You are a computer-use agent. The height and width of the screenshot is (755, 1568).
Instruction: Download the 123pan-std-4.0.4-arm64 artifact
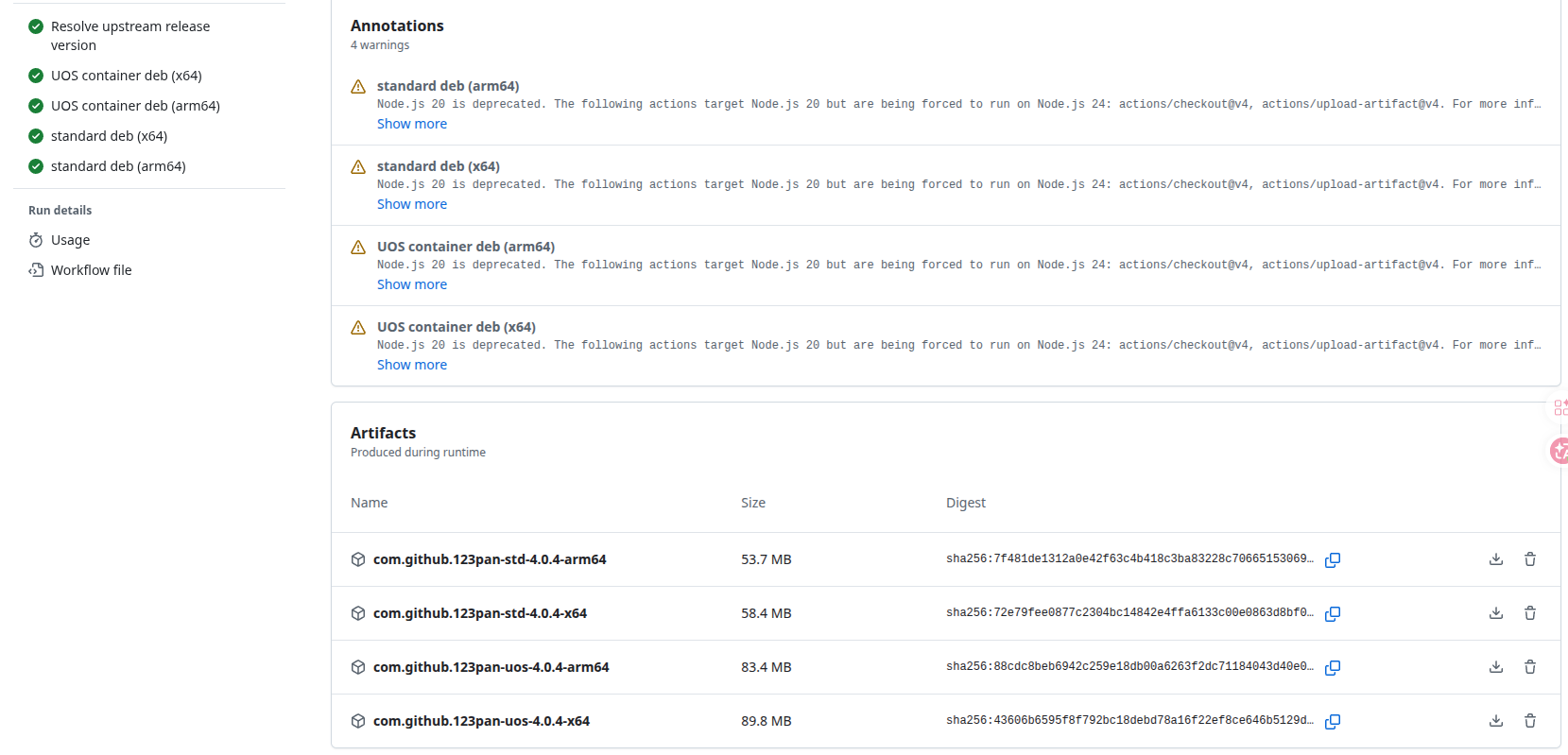pyautogui.click(x=1496, y=559)
